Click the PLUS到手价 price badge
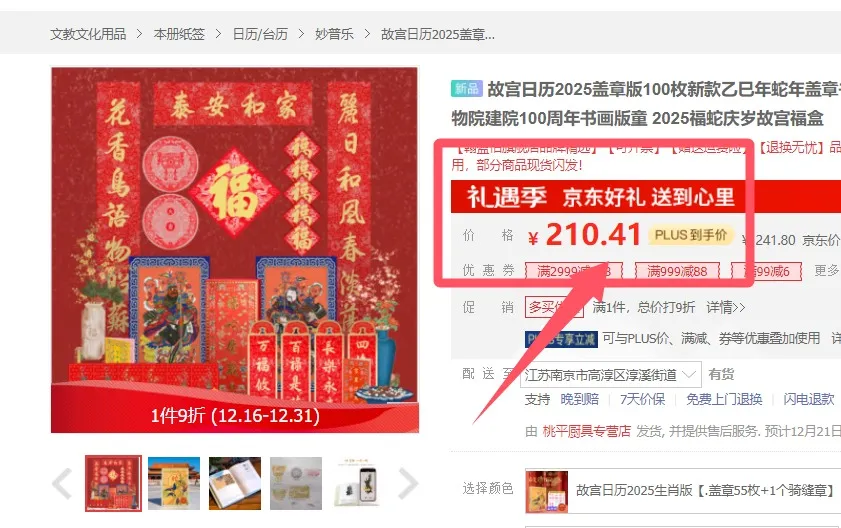Screen dimensions: 841x528 coord(691,235)
